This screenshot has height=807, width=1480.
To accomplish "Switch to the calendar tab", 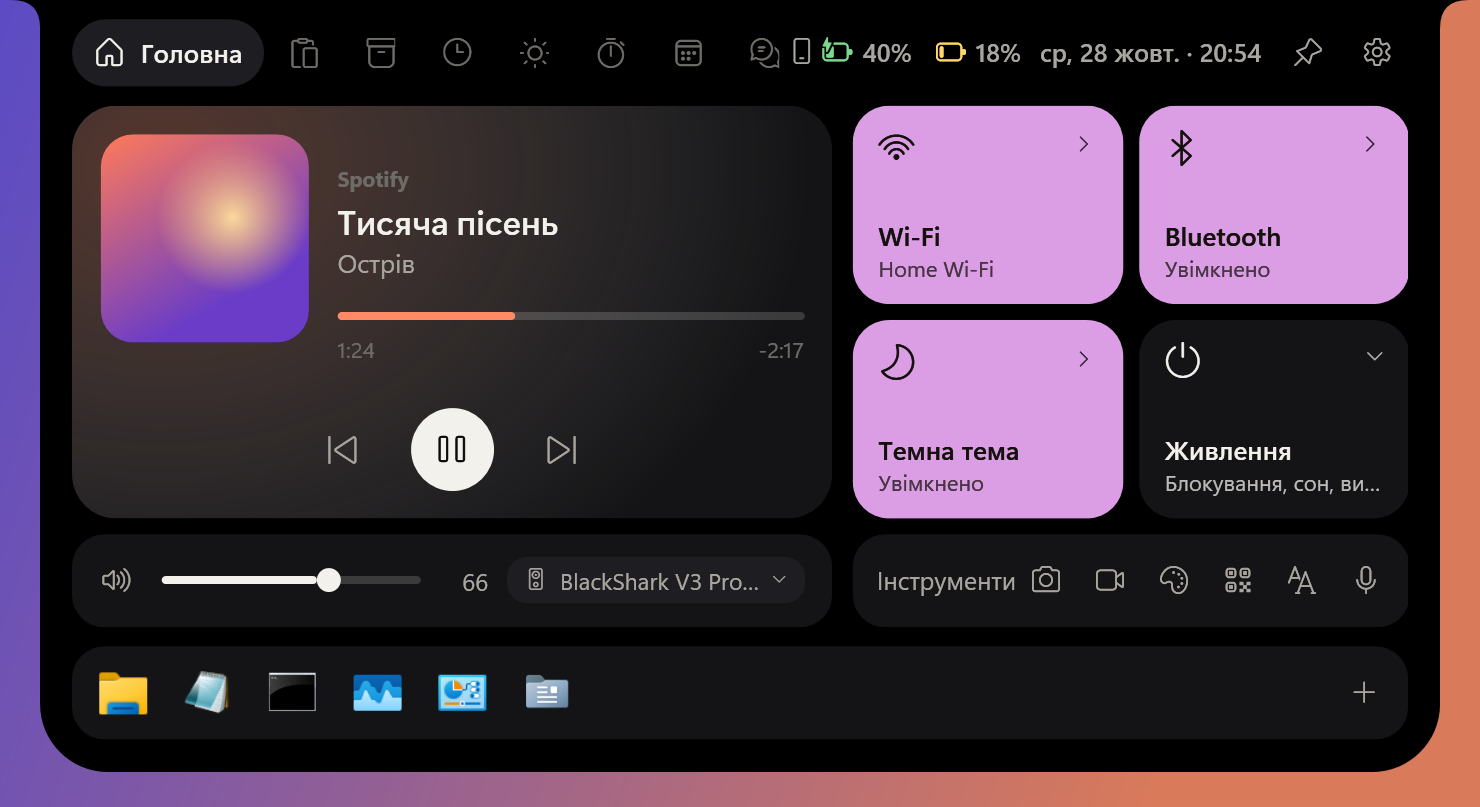I will [x=688, y=53].
